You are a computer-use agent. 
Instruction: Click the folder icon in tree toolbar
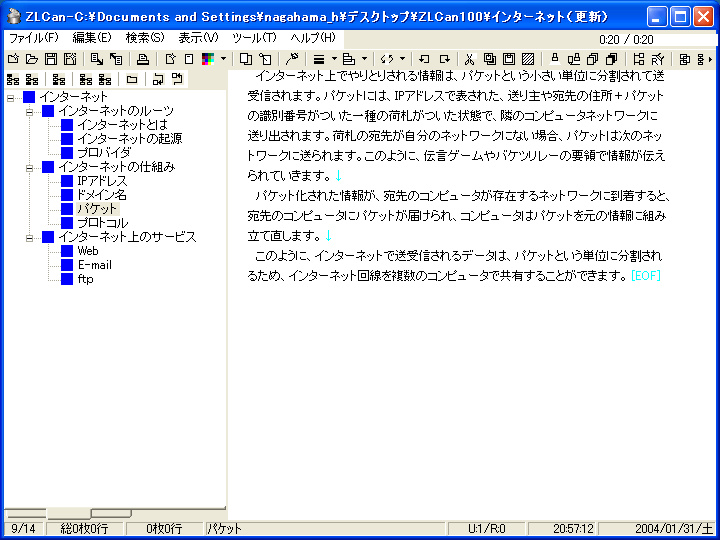tap(132, 79)
